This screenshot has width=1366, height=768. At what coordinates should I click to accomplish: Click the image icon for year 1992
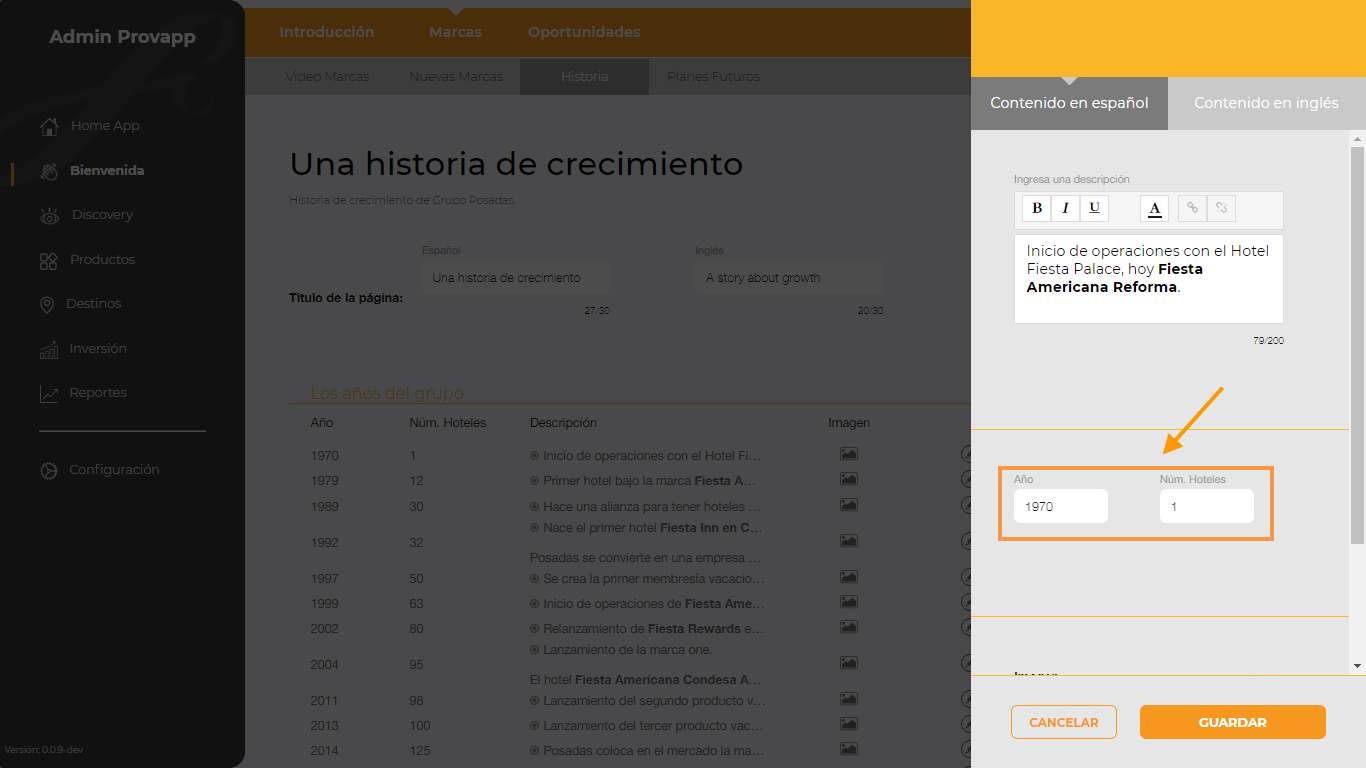[849, 541]
